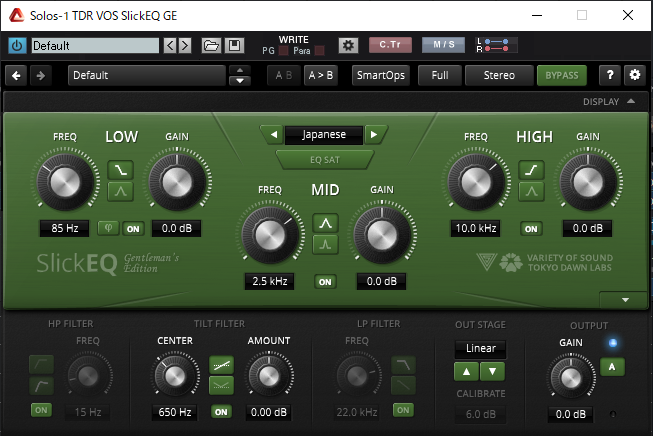This screenshot has width=653, height=436.
Task: Toggle the TILT FILTER ON switch
Action: (221, 412)
